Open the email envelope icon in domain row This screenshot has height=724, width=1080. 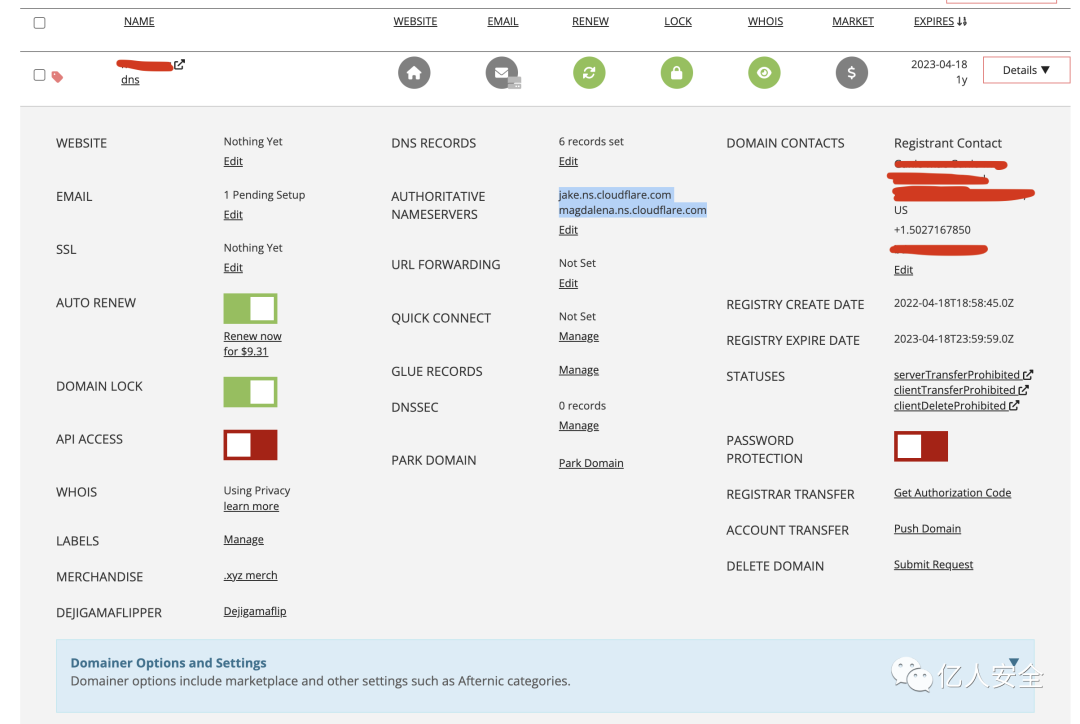[x=502, y=72]
